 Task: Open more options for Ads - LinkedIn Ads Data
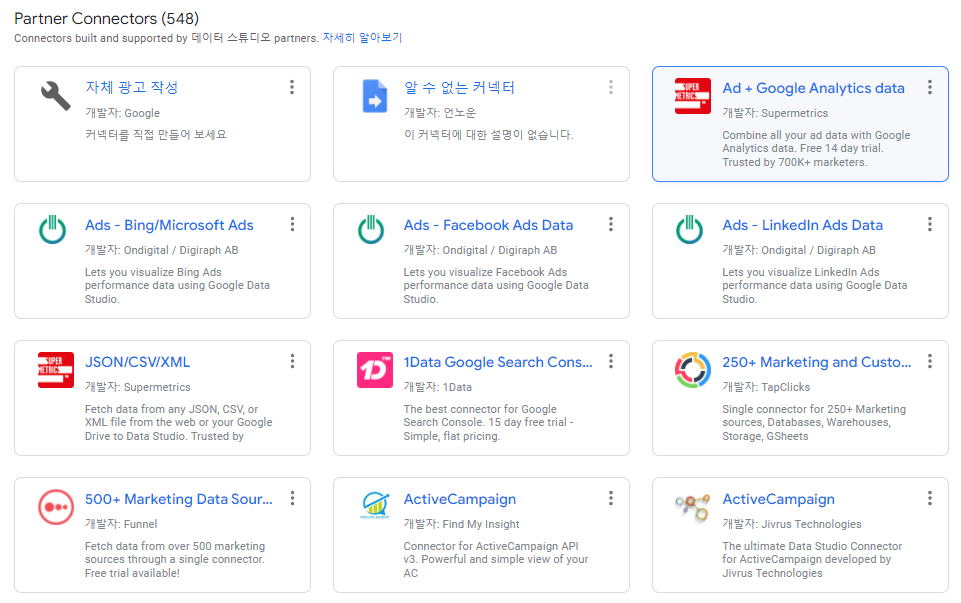click(930, 224)
